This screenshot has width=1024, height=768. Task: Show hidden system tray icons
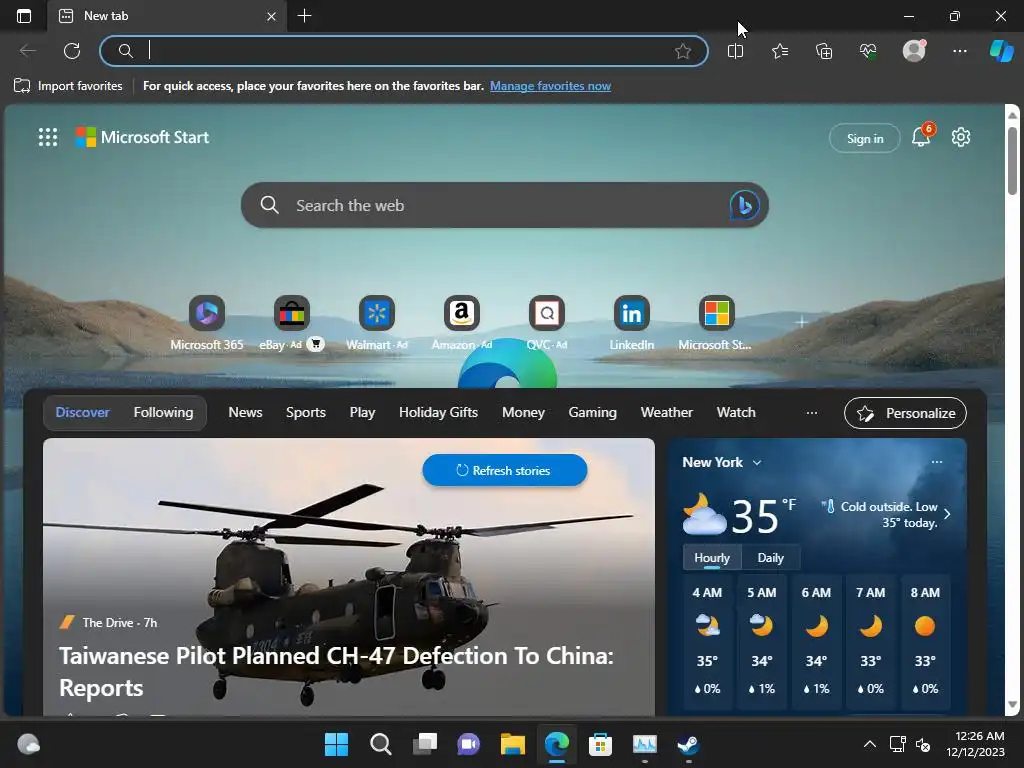(x=870, y=744)
